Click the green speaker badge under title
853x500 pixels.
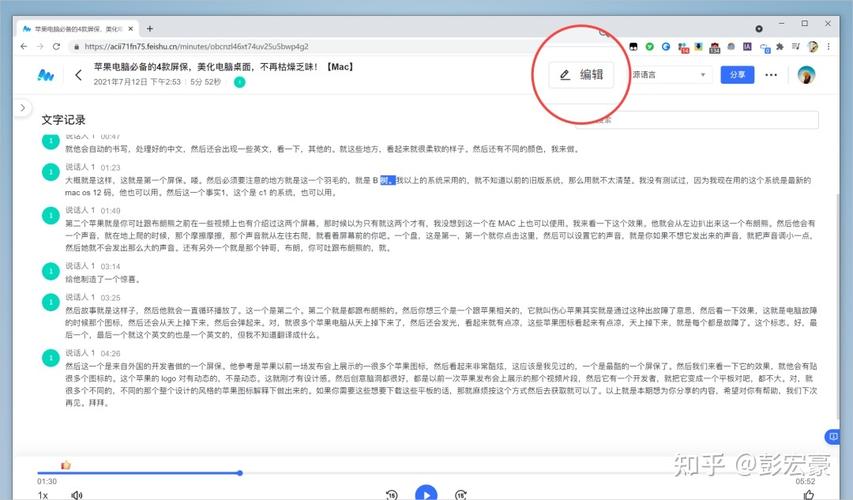pyautogui.click(x=239, y=82)
